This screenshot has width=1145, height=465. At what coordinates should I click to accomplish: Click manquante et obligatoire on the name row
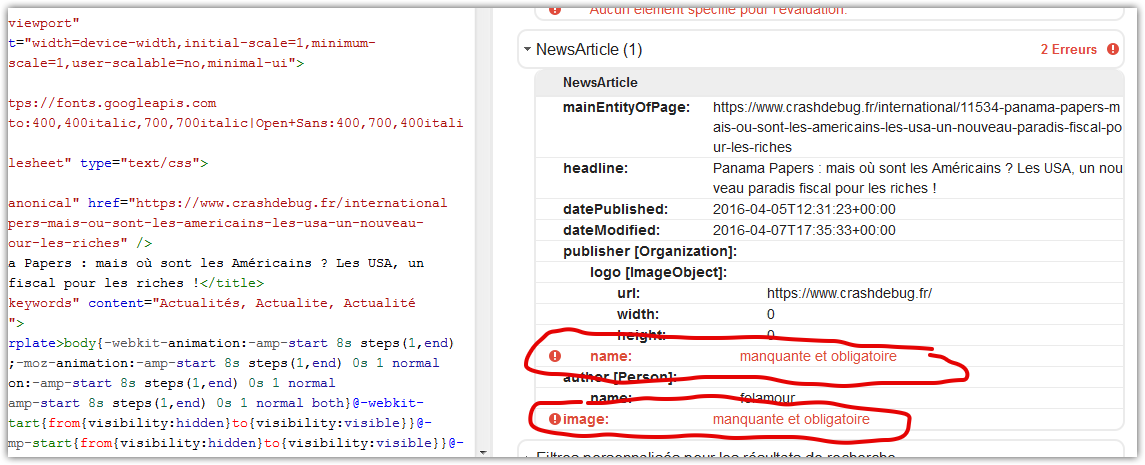[818, 356]
